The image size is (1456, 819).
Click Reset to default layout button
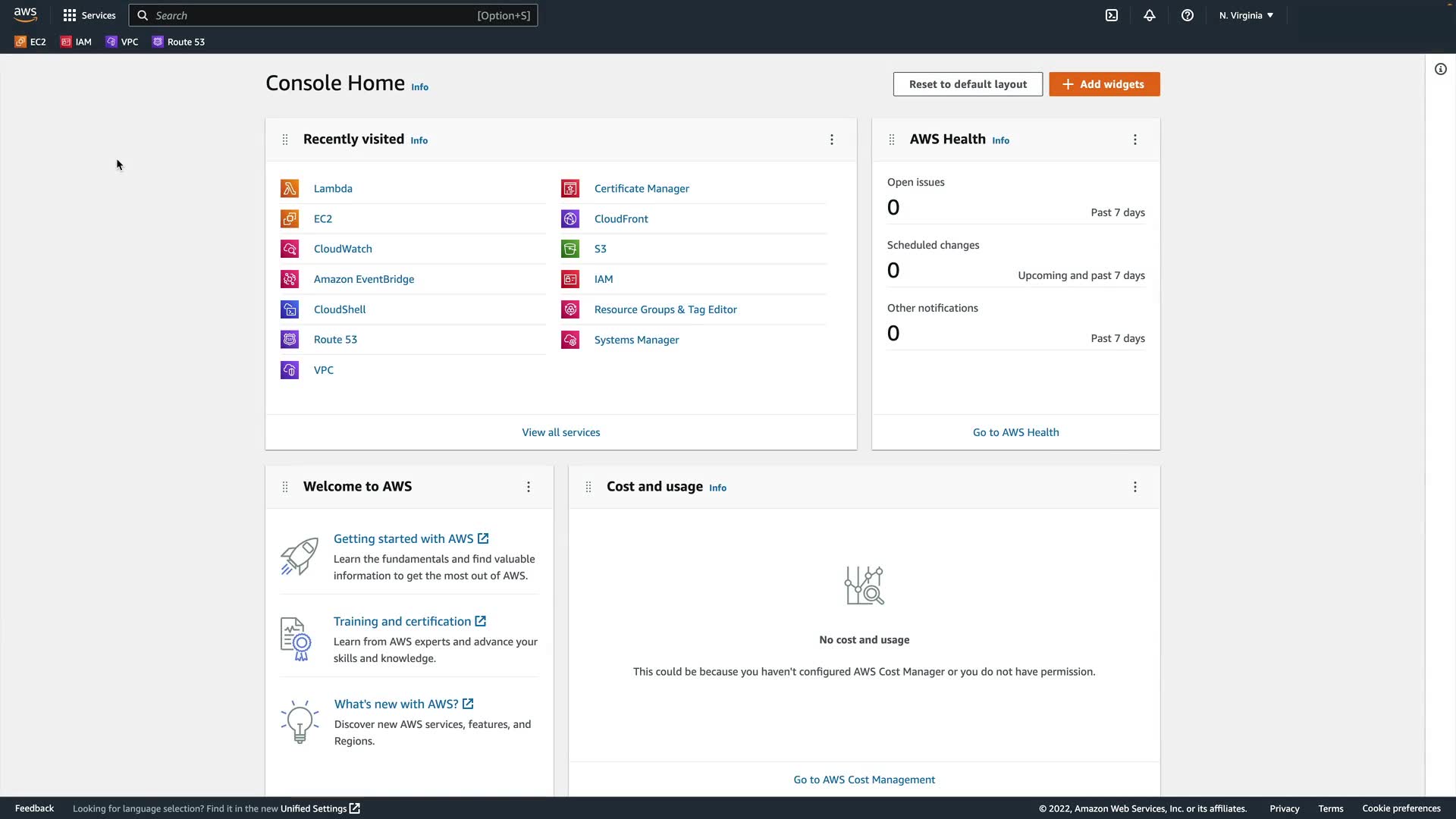point(968,84)
